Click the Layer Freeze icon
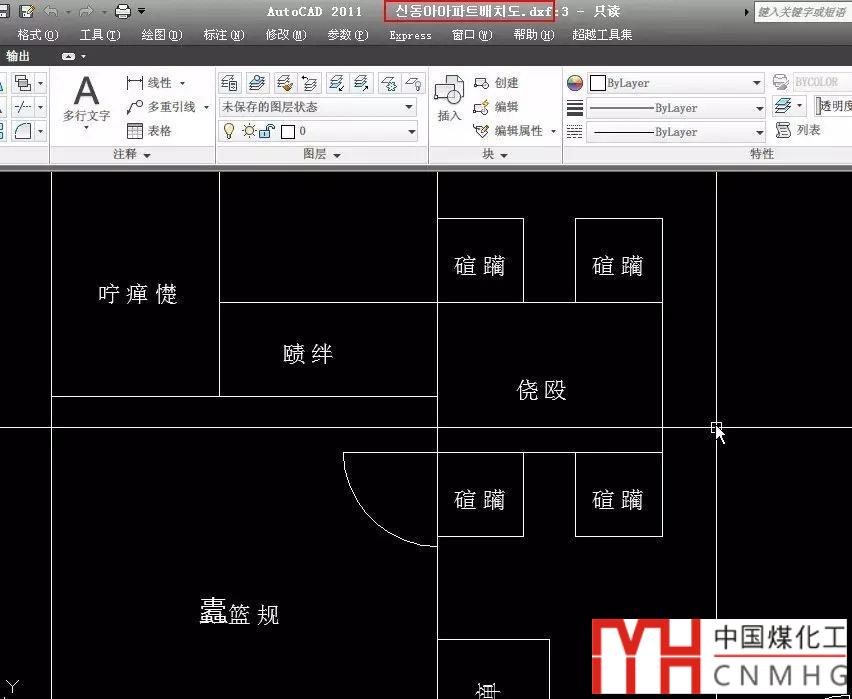 pyautogui.click(x=389, y=83)
